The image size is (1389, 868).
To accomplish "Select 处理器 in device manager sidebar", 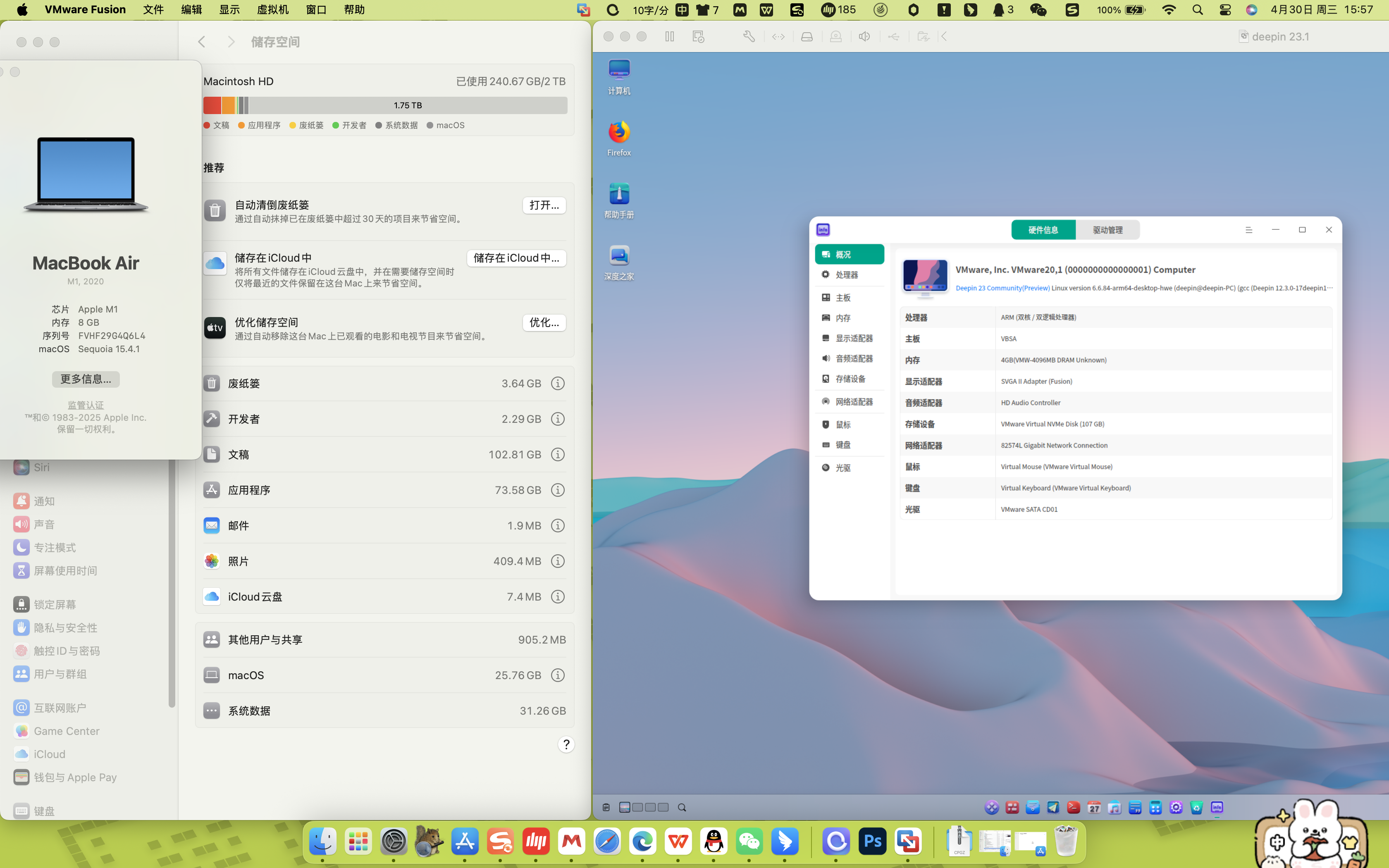I will point(849,275).
